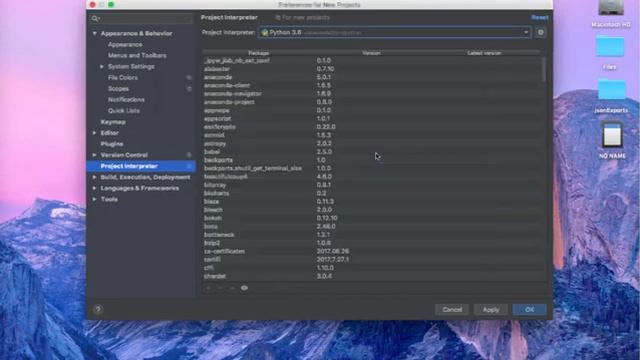640x360 pixels.
Task: Select the backports.shutil_get_terminal_size row
Action: 371,168
